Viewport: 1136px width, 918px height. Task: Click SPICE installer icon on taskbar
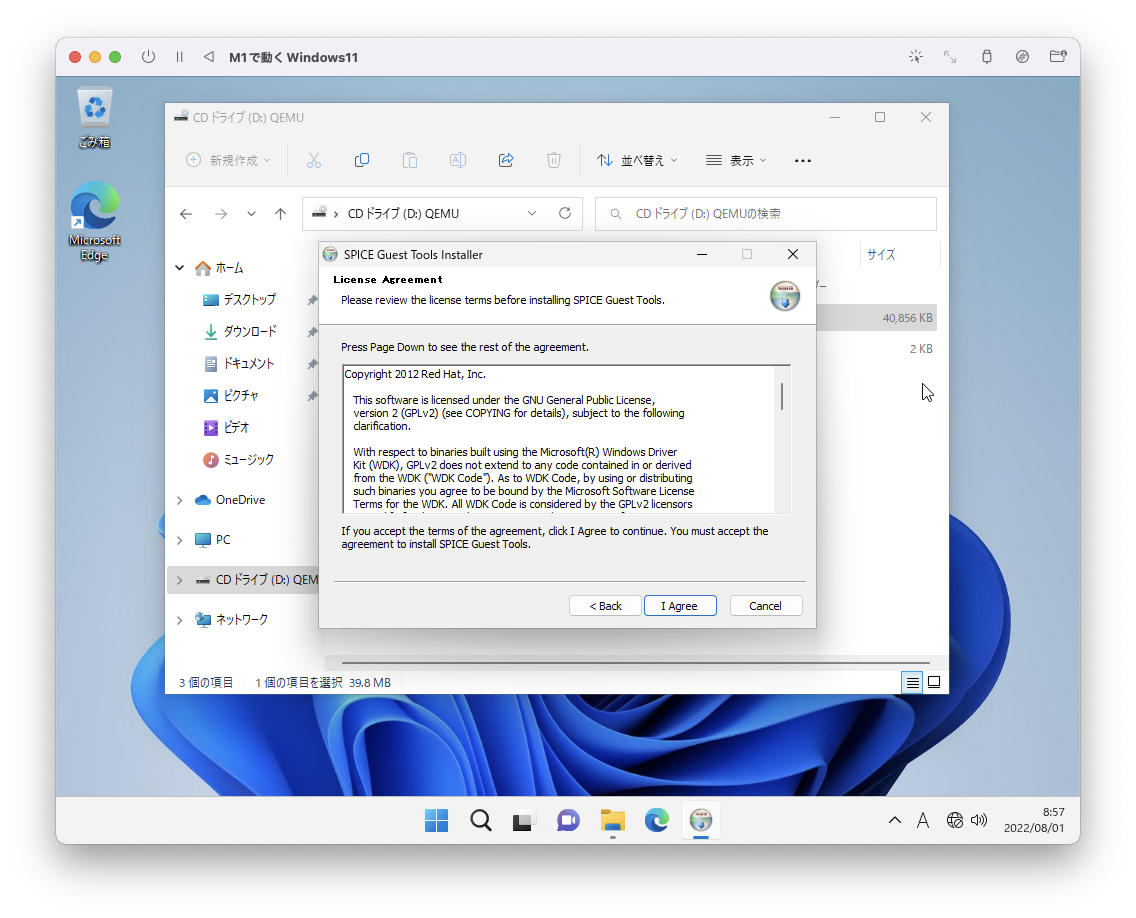tap(701, 820)
